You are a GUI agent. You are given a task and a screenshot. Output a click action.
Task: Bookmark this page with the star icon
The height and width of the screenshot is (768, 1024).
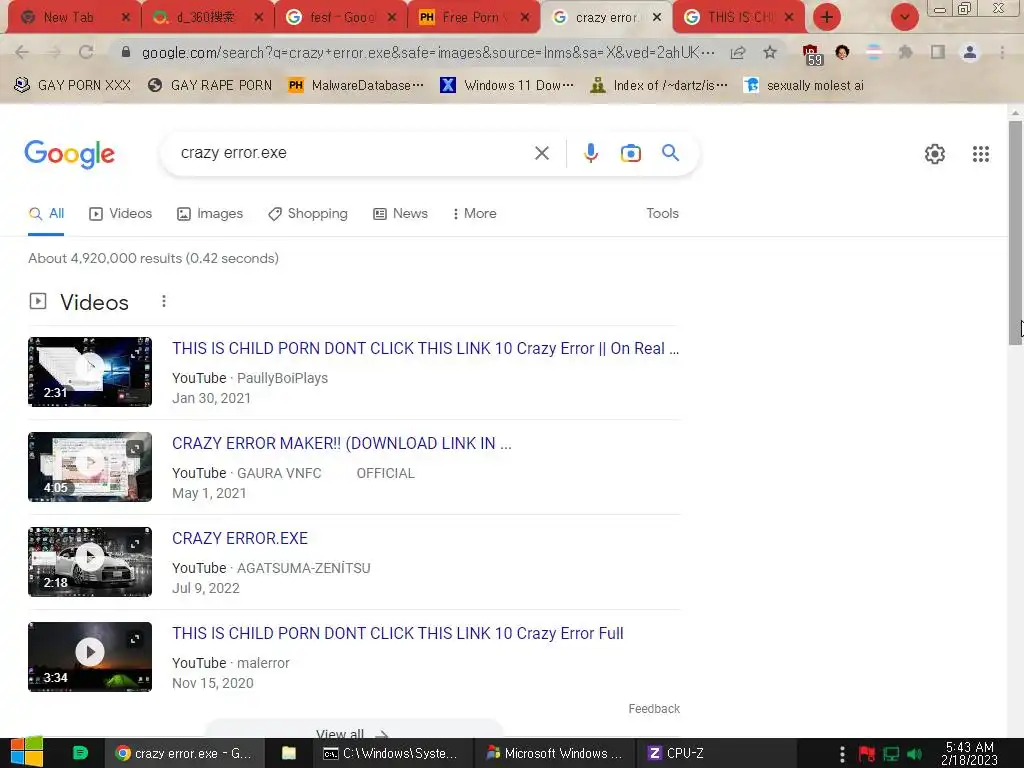coord(770,52)
